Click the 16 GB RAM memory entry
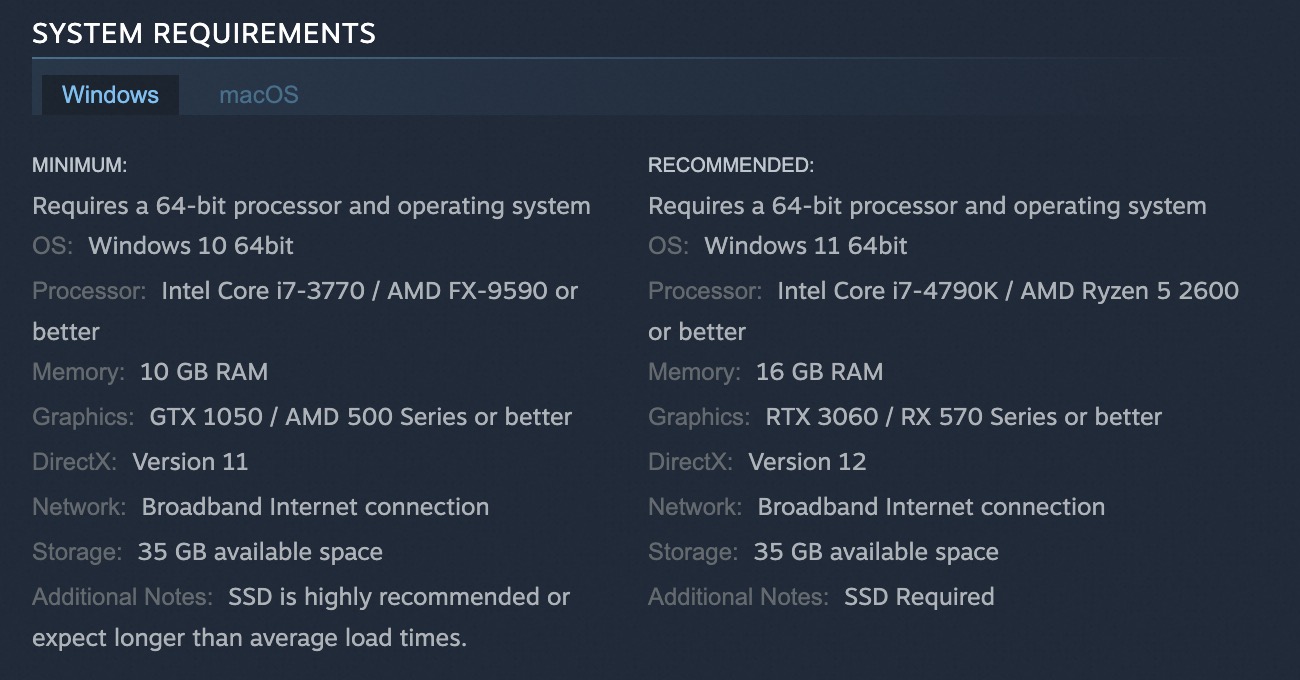The width and height of the screenshot is (1300, 680). (x=819, y=372)
